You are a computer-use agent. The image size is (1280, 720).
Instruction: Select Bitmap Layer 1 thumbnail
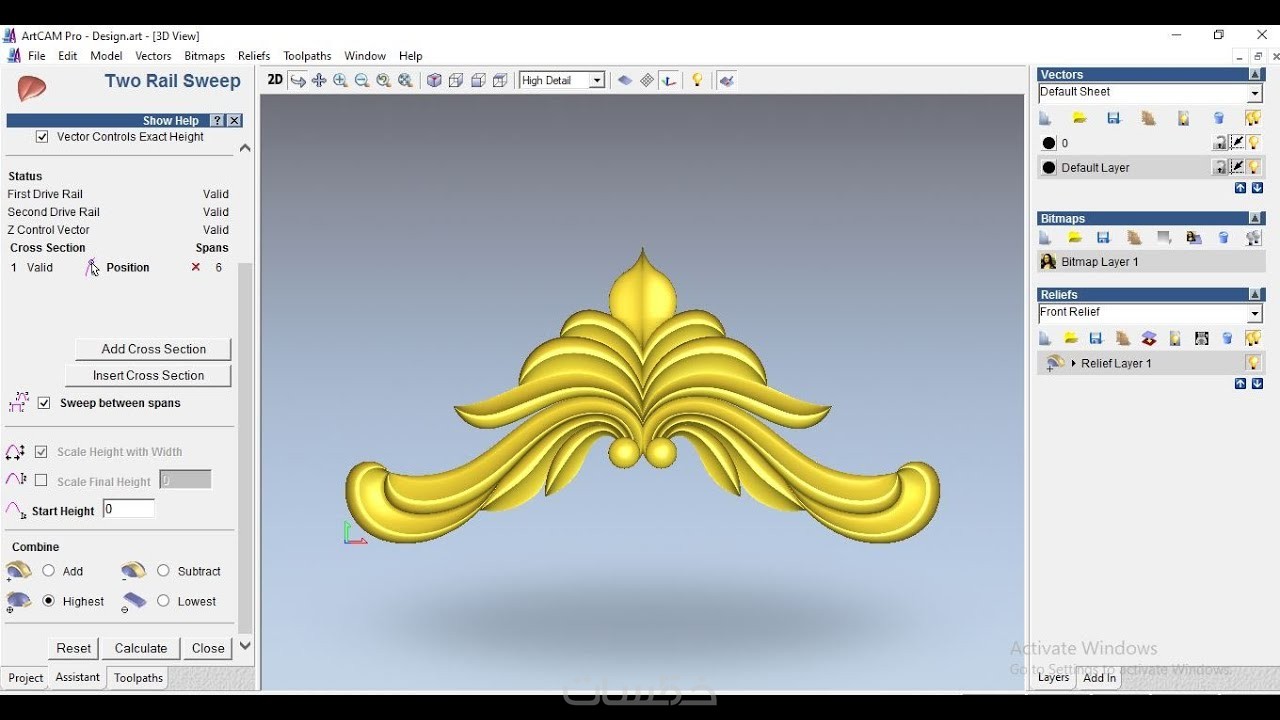click(1048, 262)
